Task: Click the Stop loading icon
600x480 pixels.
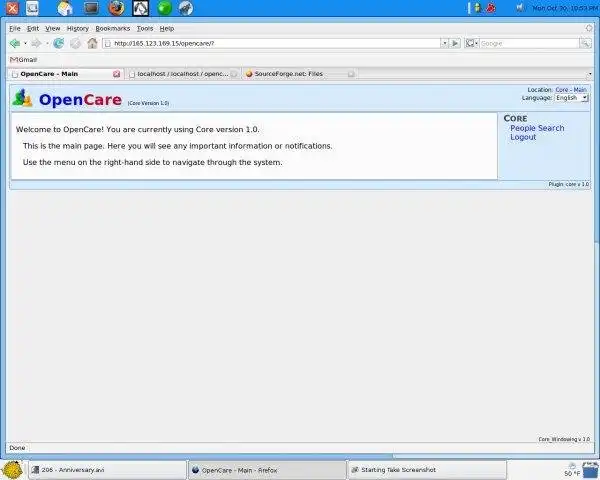Action: tap(75, 44)
